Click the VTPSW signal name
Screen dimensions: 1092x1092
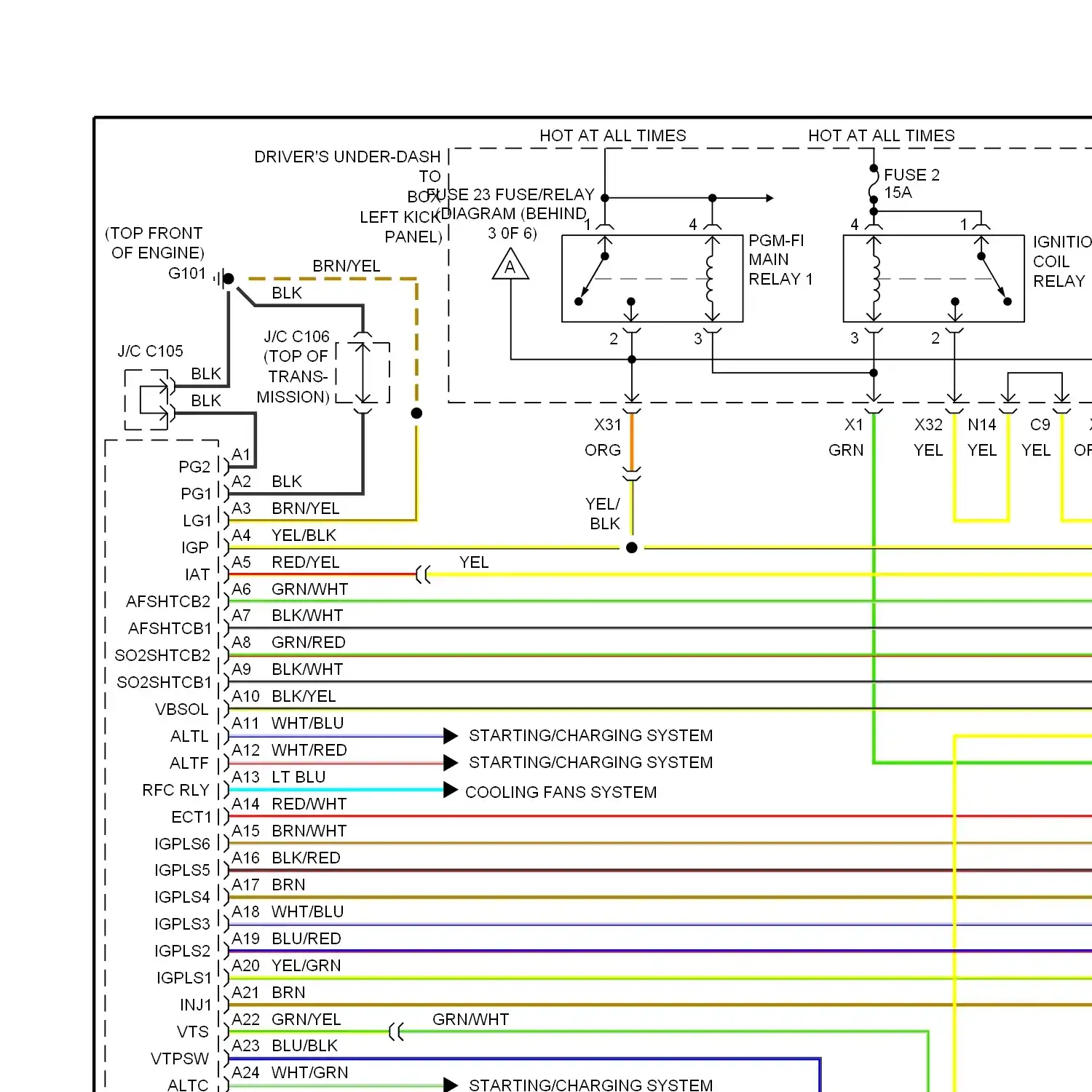pyautogui.click(x=180, y=1059)
